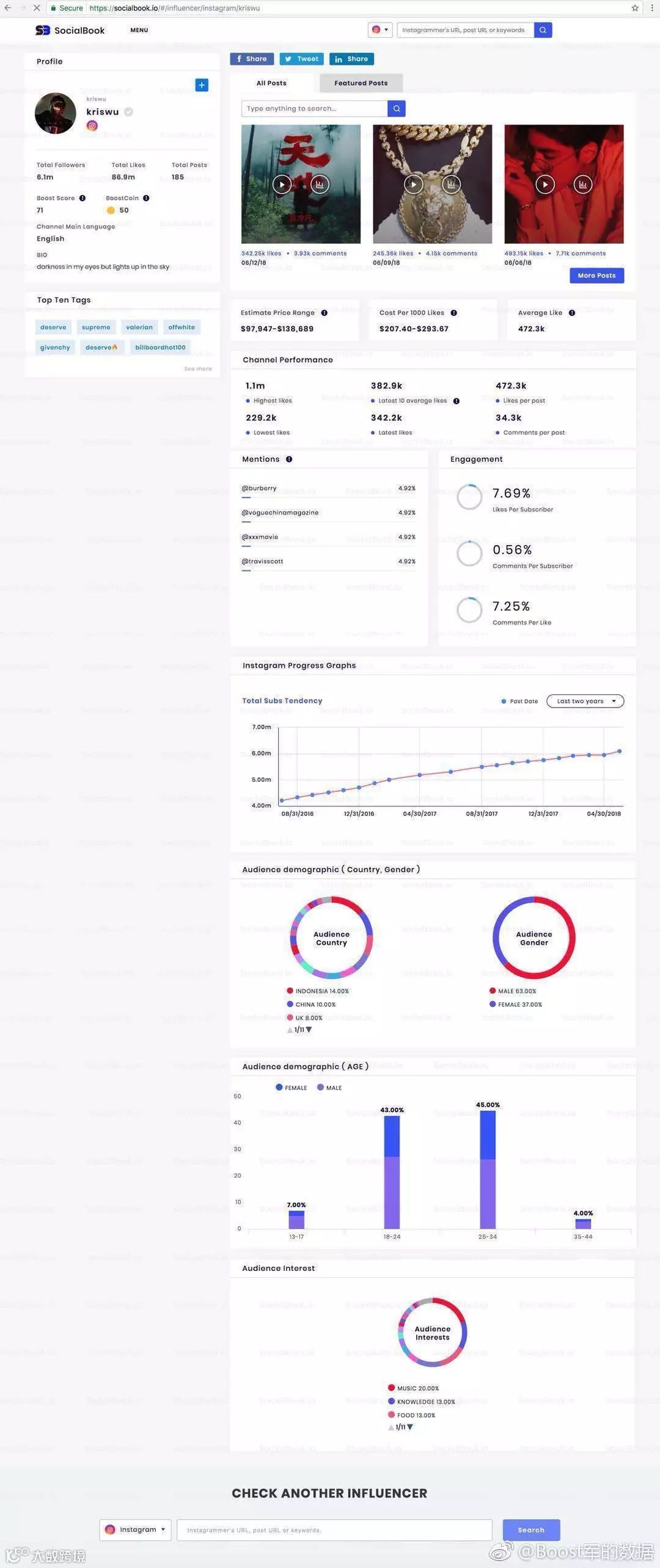Toggle the MALE series in the age chart
660x1568 pixels.
[x=329, y=1088]
